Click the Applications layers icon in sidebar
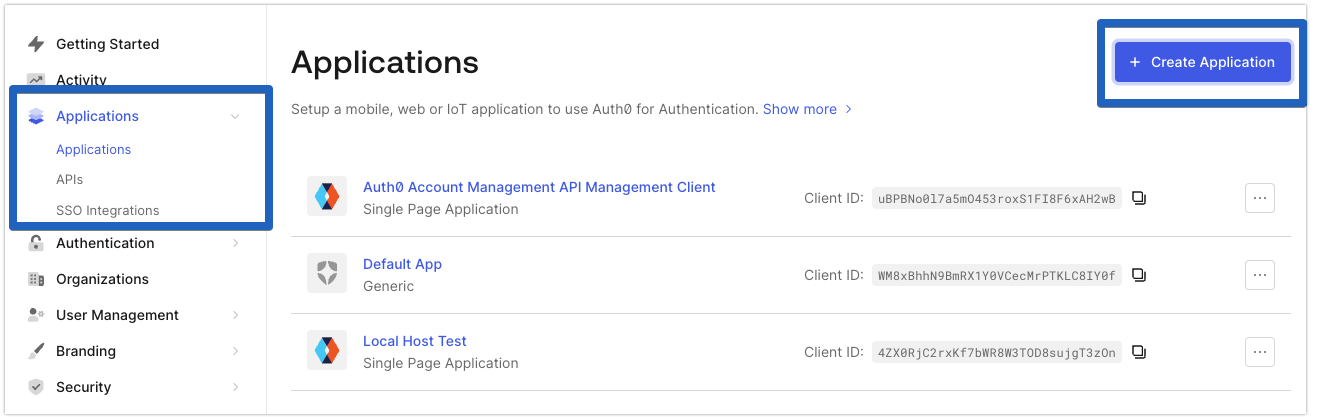Viewport: 1317px width, 419px height. coord(36,116)
